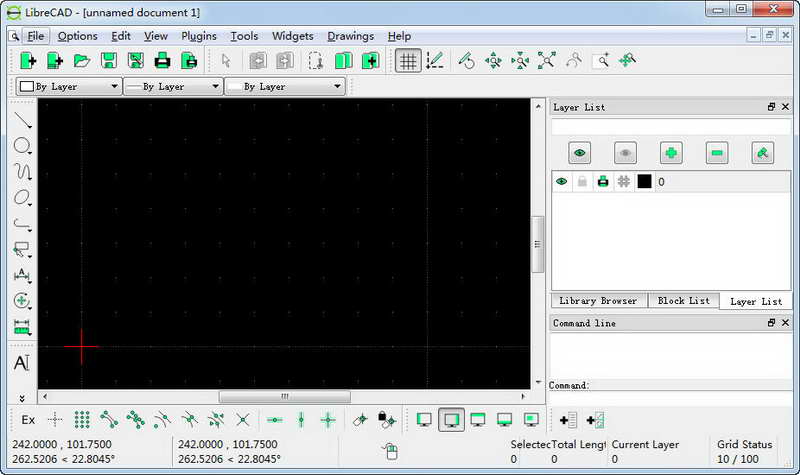800x475 pixels.
Task: Click layer 0 black color swatch
Action: (x=644, y=182)
